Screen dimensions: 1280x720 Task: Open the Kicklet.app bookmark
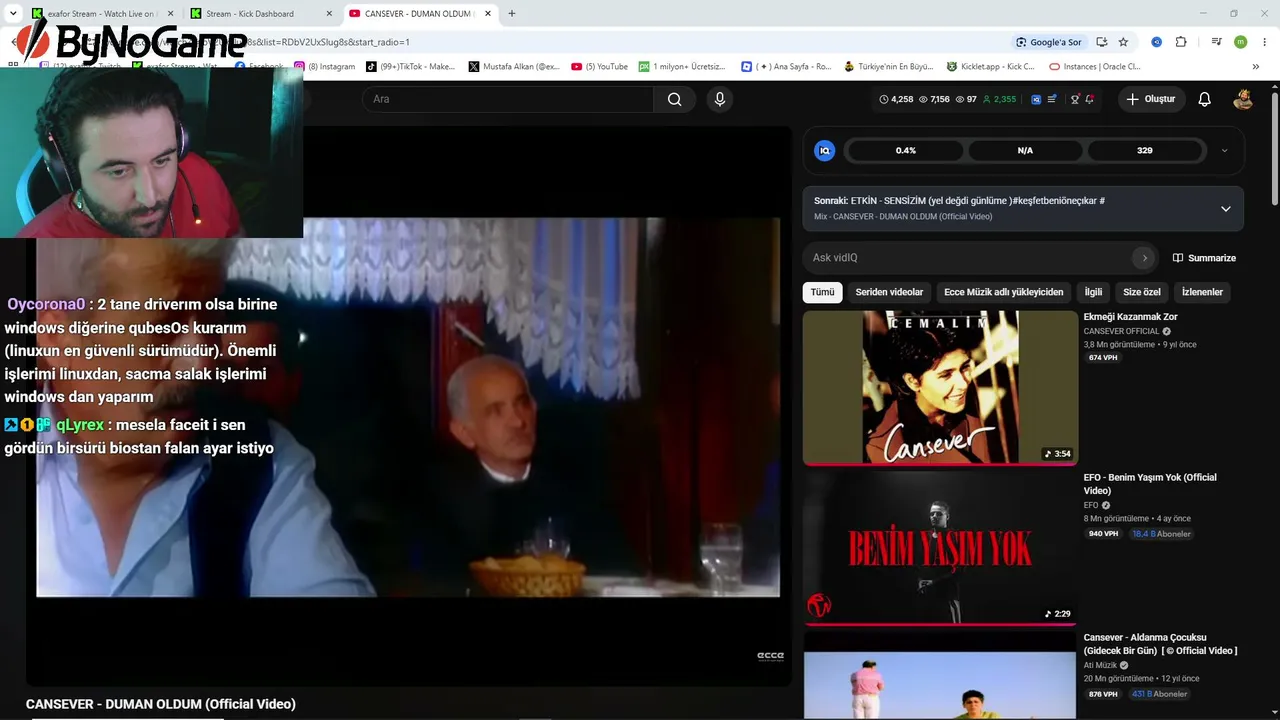(x=993, y=67)
